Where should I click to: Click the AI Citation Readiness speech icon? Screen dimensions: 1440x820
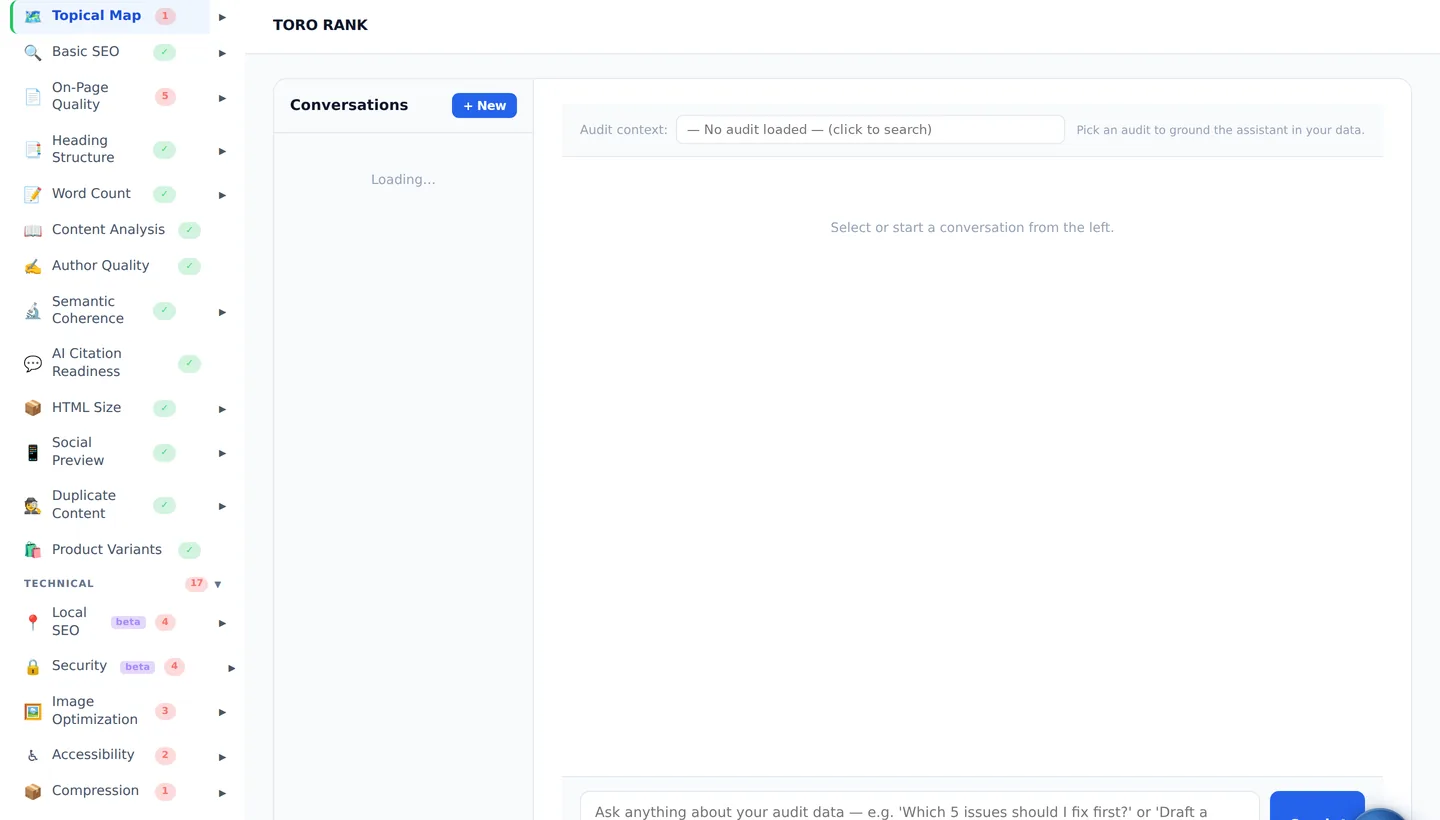[x=33, y=363]
